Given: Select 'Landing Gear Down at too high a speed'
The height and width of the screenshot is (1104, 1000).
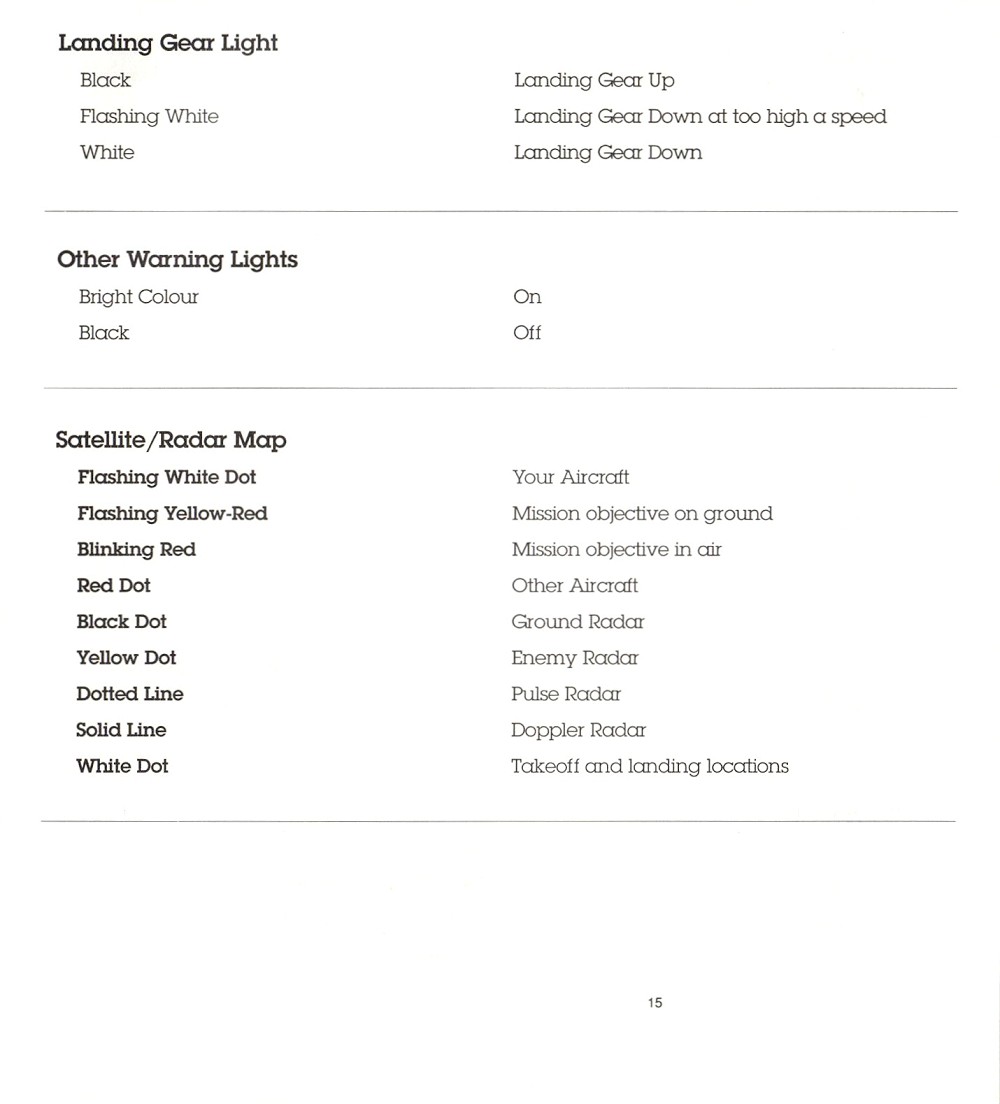Looking at the screenshot, I should point(700,117).
